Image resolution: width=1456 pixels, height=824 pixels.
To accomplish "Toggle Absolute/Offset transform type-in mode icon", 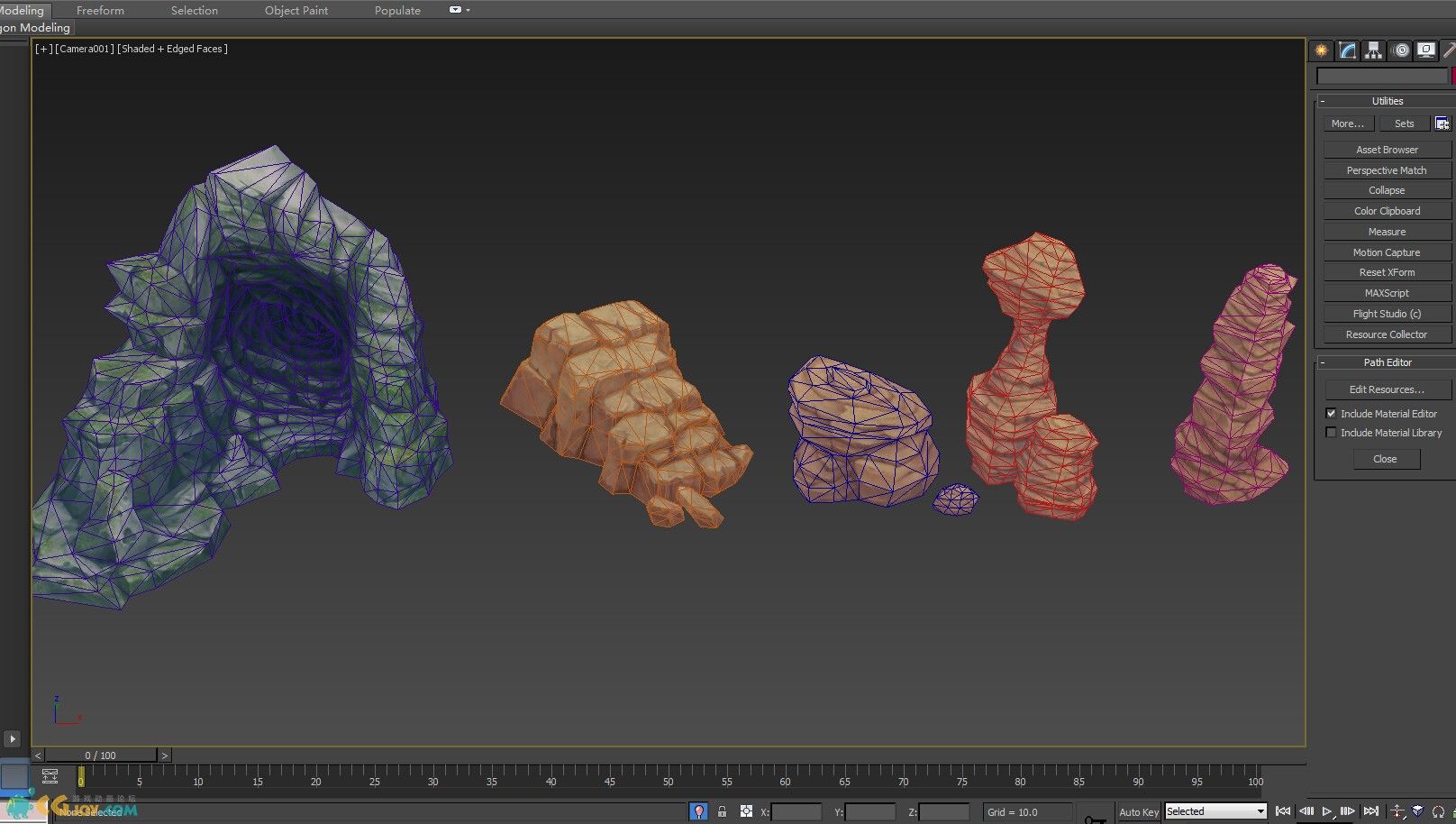I will tap(746, 811).
